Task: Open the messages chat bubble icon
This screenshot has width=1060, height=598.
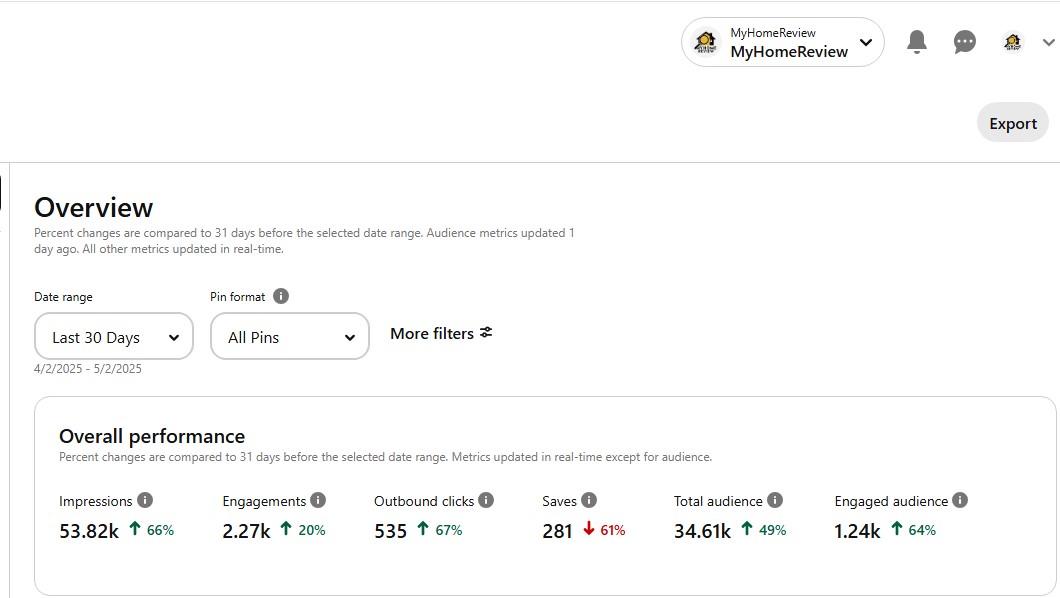Action: click(965, 42)
